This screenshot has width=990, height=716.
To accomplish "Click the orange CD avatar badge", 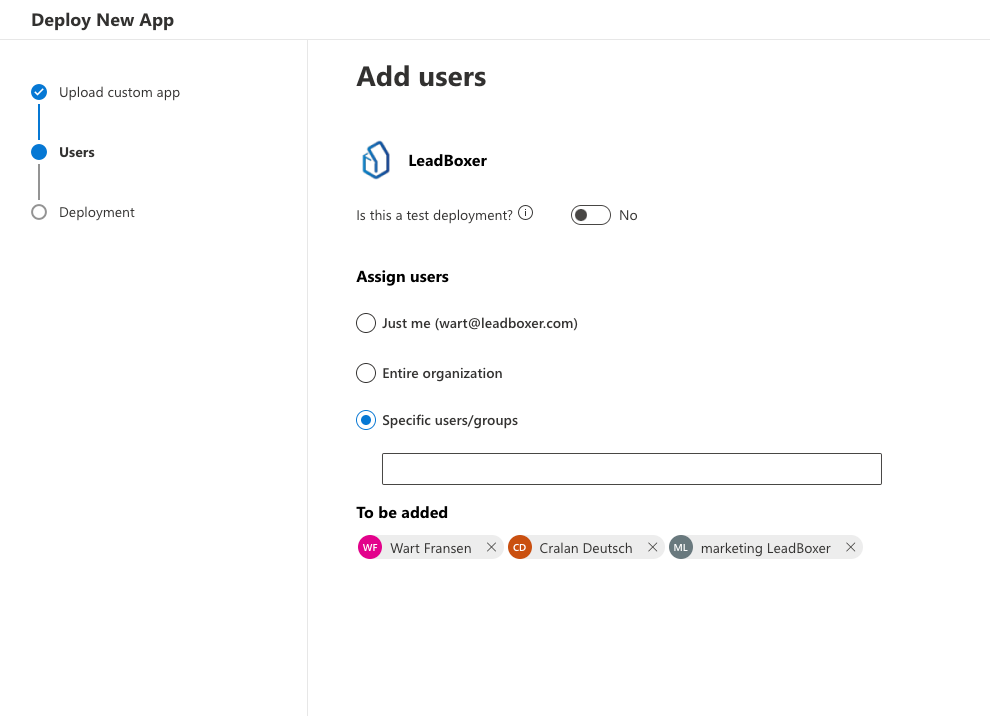I will pos(519,547).
